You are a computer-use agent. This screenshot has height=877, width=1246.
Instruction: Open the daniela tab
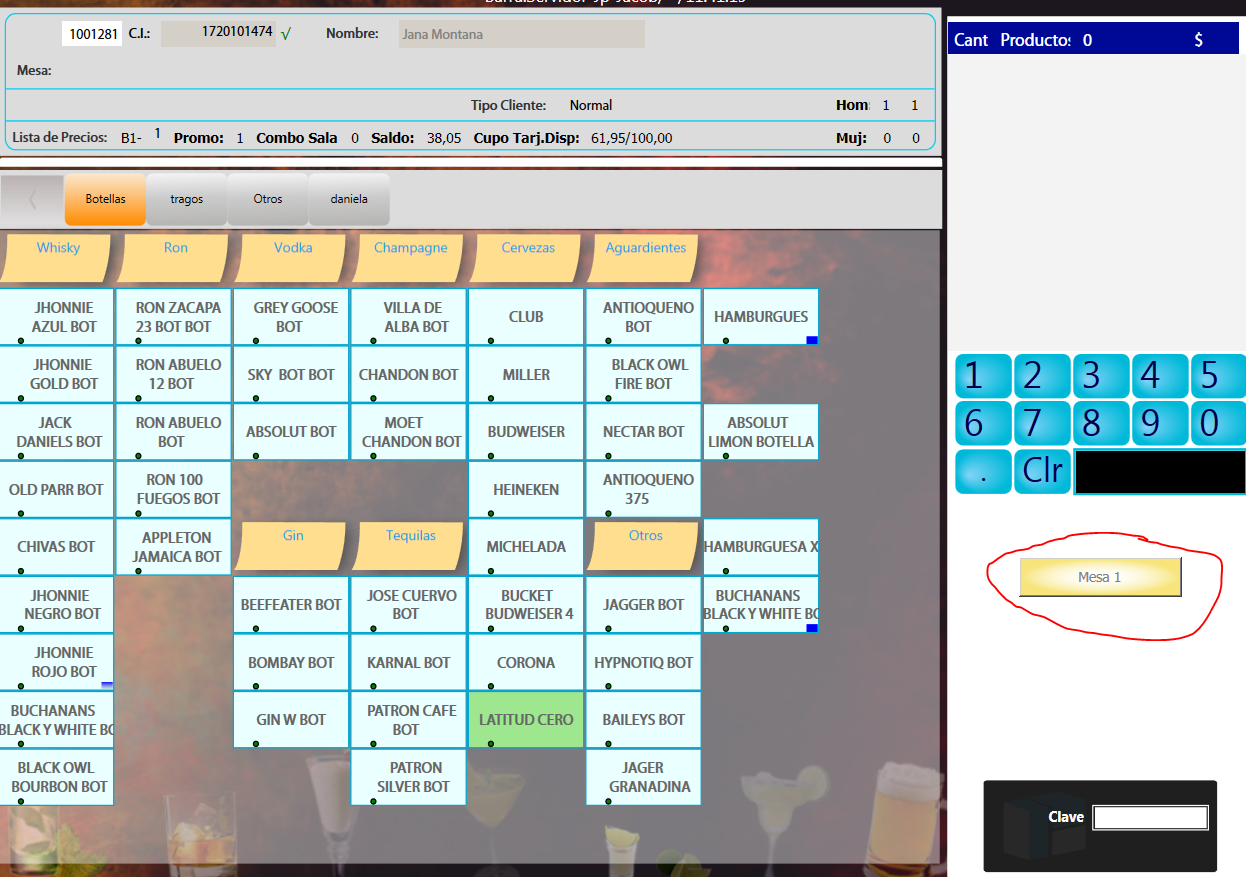[349, 199]
